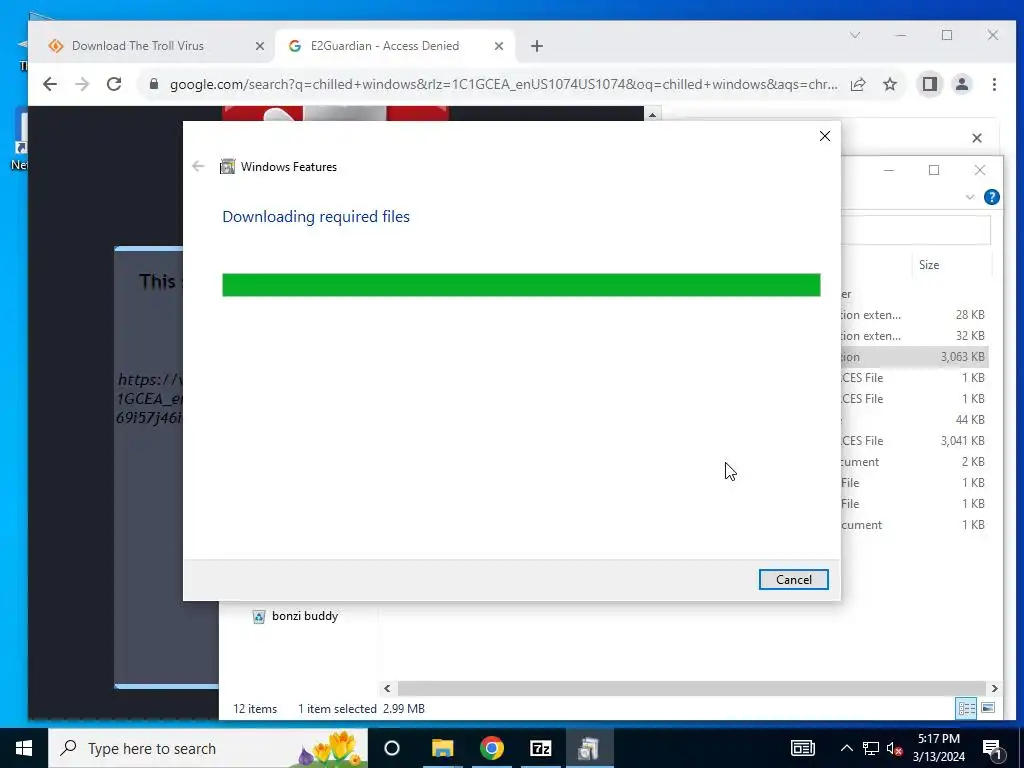Open Chrome three-dot menu

pyautogui.click(x=994, y=84)
